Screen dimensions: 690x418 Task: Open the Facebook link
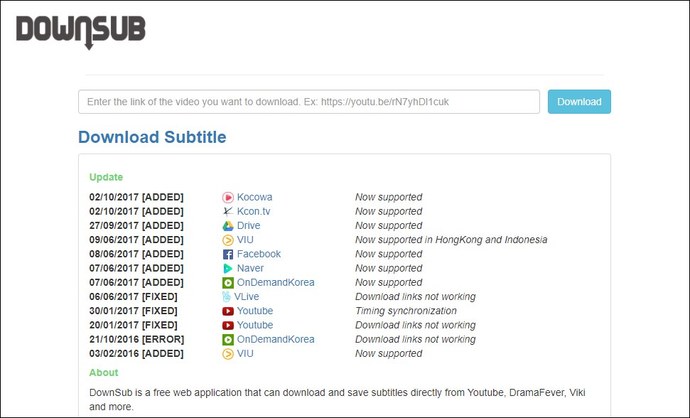[259, 254]
